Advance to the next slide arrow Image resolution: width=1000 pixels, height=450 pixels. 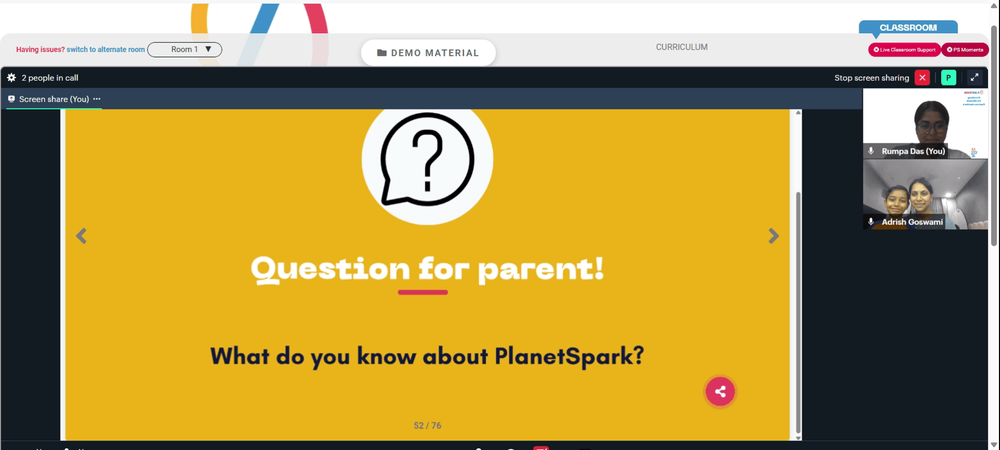pos(773,236)
